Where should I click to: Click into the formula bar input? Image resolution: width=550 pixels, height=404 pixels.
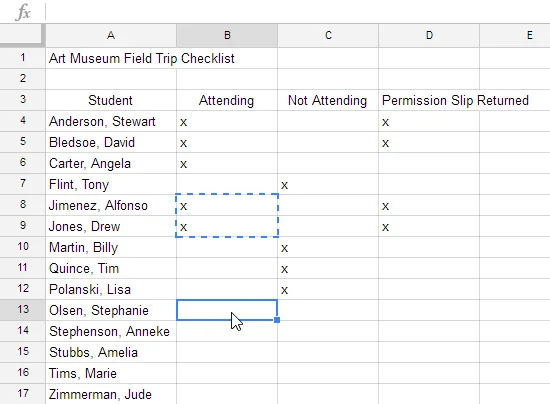tap(298, 12)
